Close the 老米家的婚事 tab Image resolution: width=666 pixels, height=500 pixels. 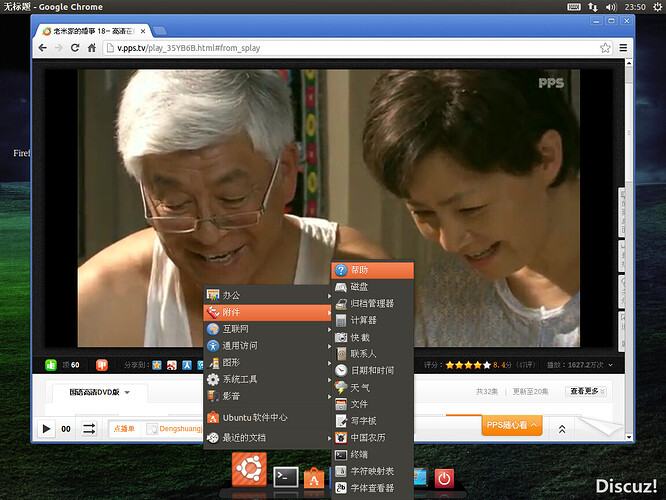(143, 31)
